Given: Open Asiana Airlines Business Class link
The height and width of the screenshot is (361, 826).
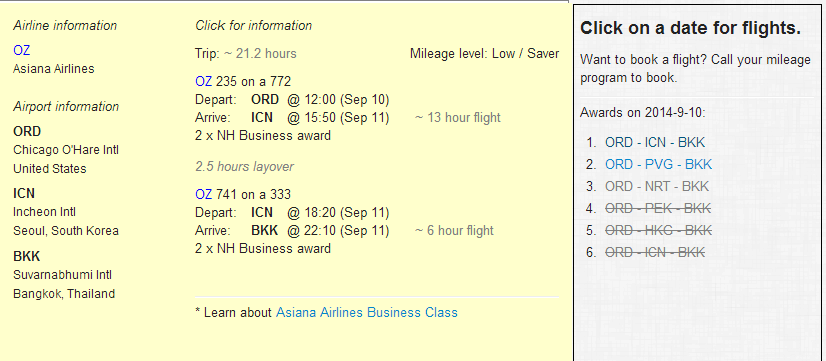Looking at the screenshot, I should point(367,313).
